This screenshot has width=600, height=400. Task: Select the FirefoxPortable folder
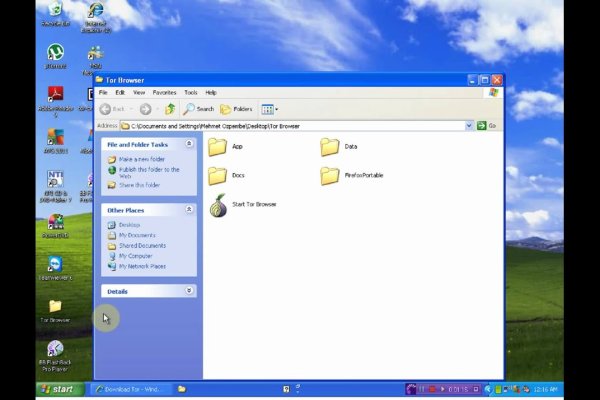click(x=330, y=176)
